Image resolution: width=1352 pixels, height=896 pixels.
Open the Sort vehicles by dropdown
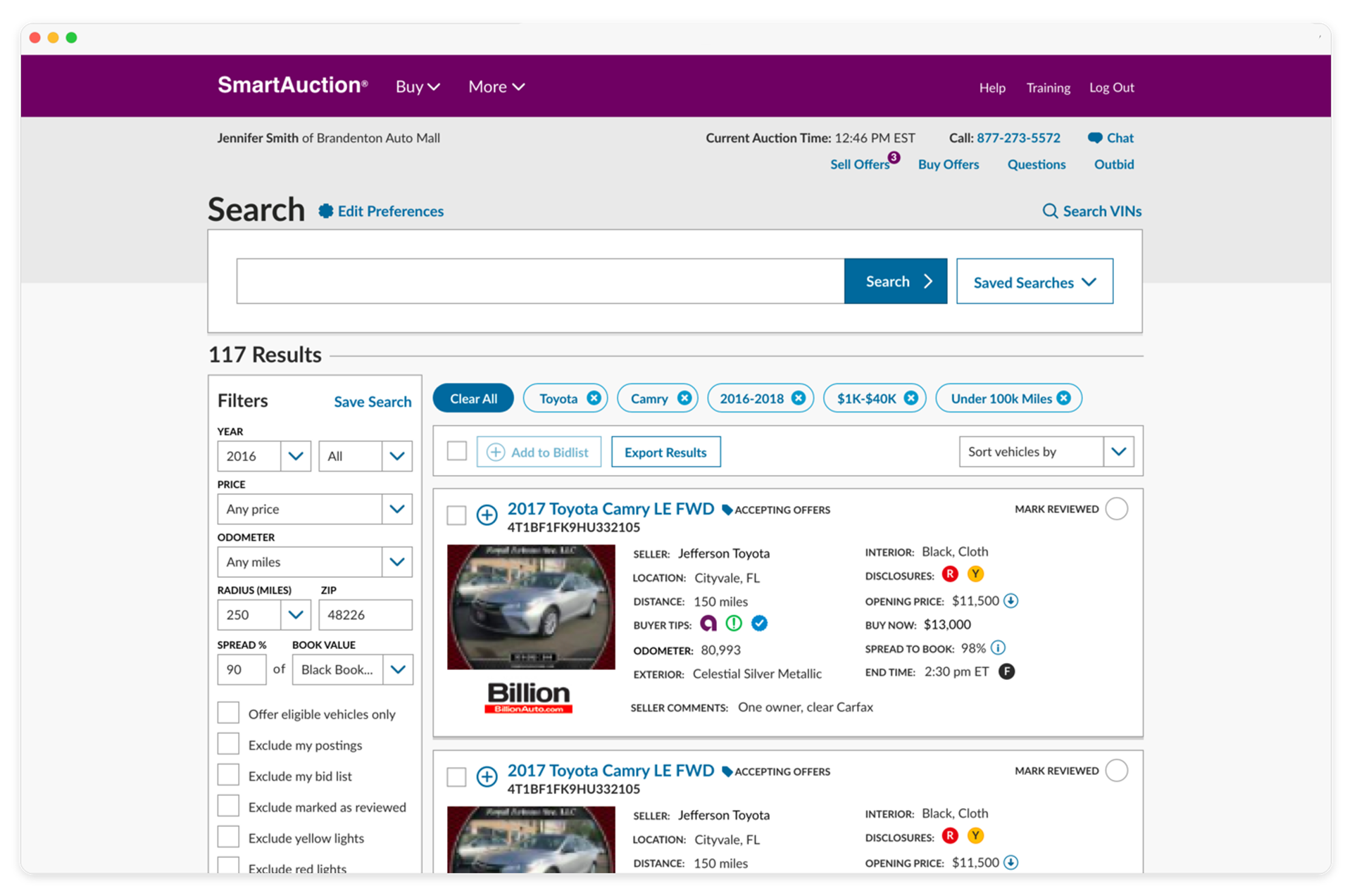click(x=1046, y=452)
